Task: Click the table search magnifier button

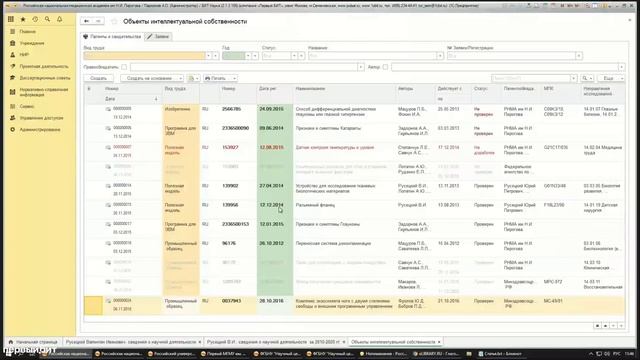Action: [x=587, y=78]
